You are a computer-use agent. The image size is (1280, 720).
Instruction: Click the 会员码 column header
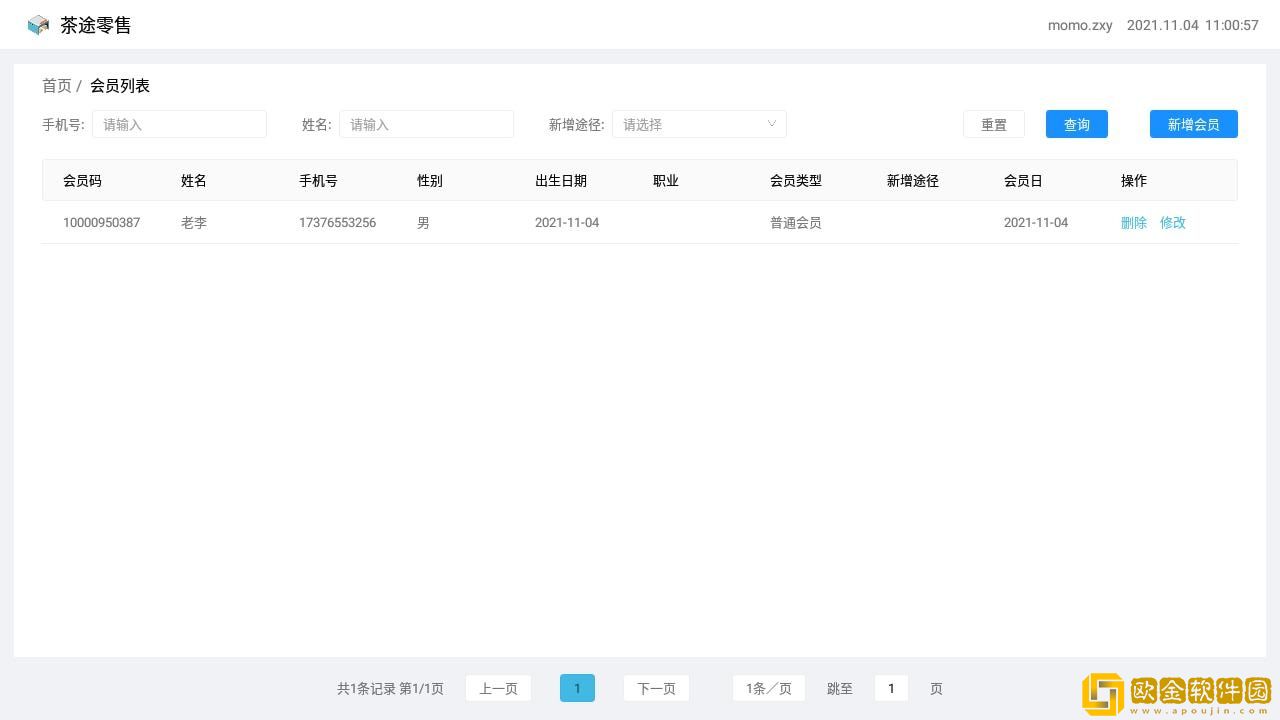click(82, 181)
